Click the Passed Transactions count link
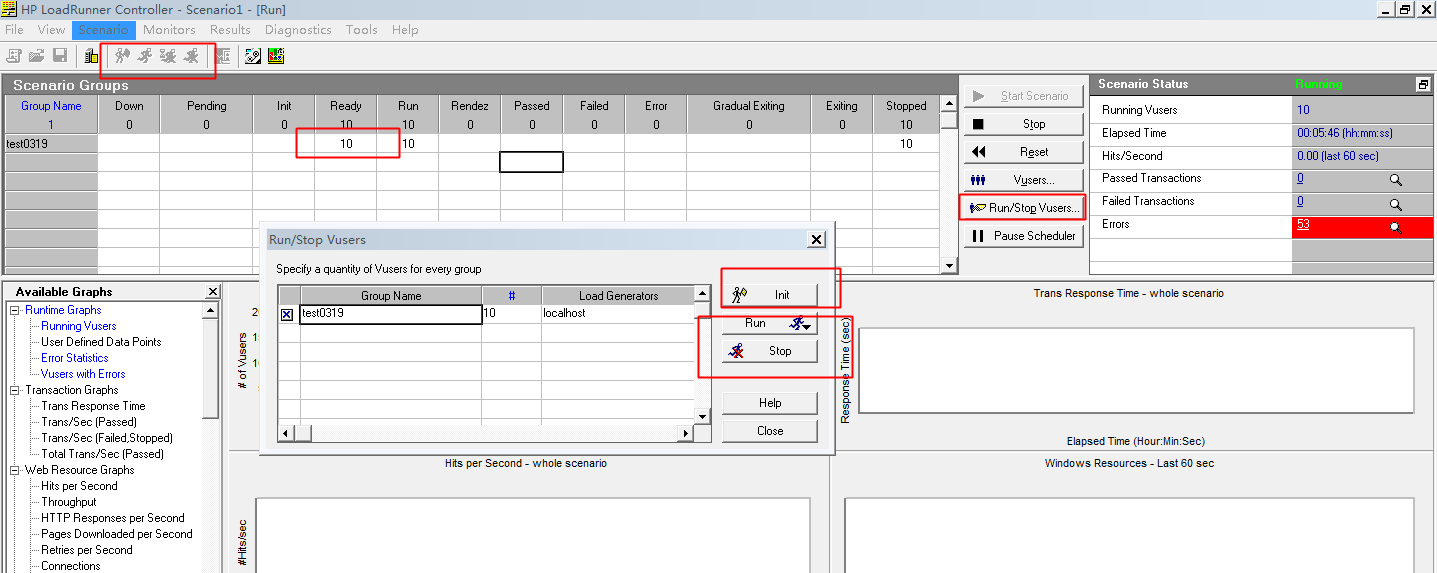Screen dimensions: 1437x573 1300,178
